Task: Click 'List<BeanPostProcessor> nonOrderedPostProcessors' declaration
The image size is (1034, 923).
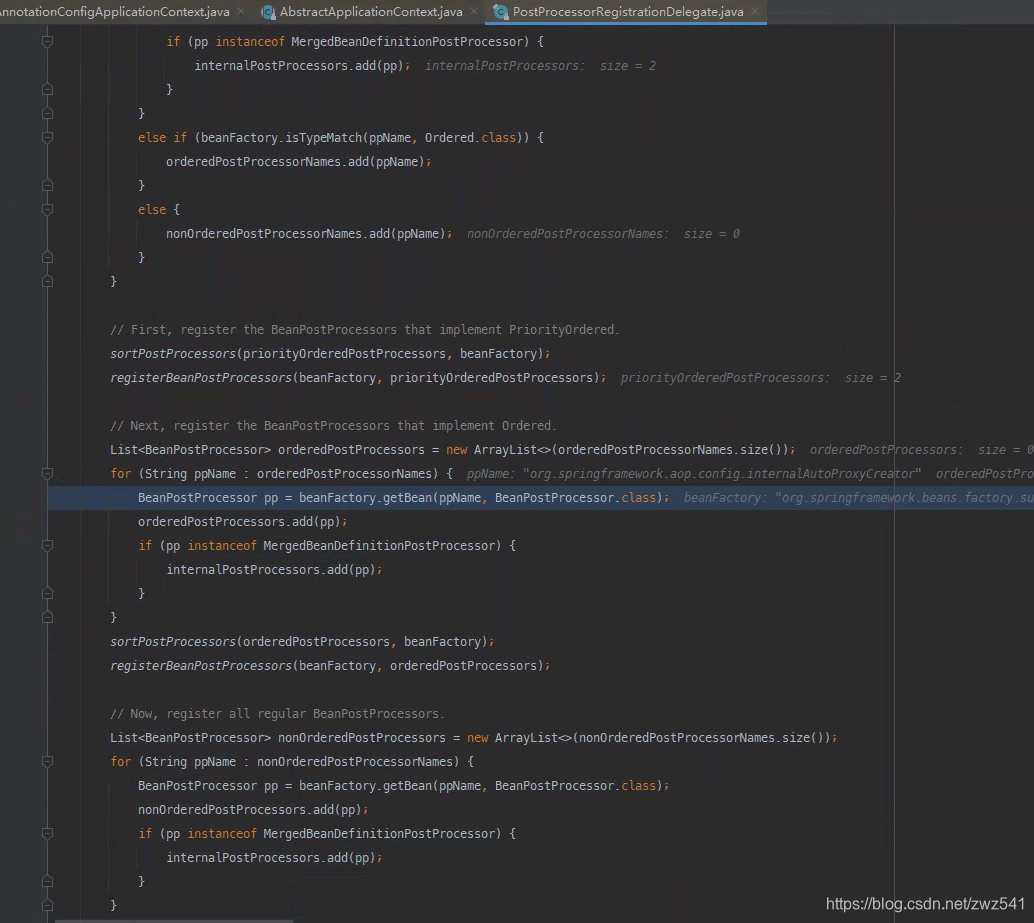Action: click(x=473, y=738)
